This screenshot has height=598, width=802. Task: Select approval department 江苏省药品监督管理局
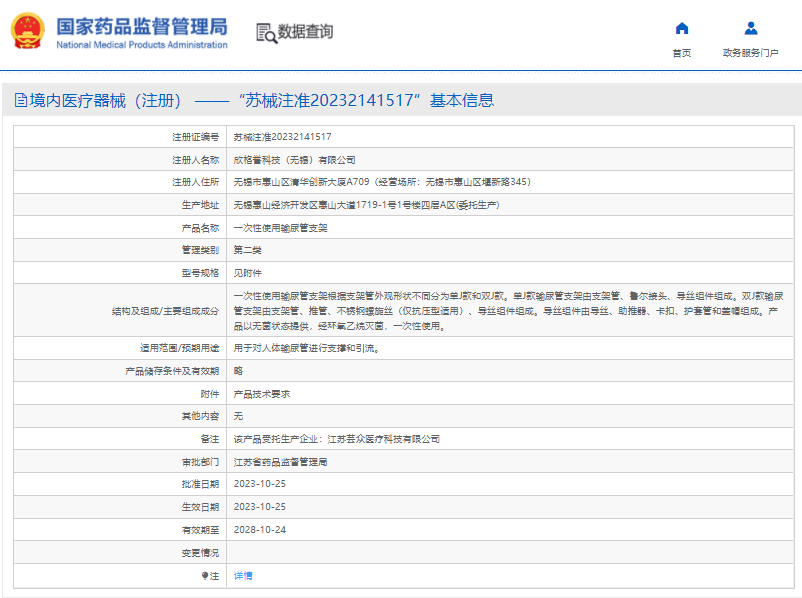tap(280, 462)
